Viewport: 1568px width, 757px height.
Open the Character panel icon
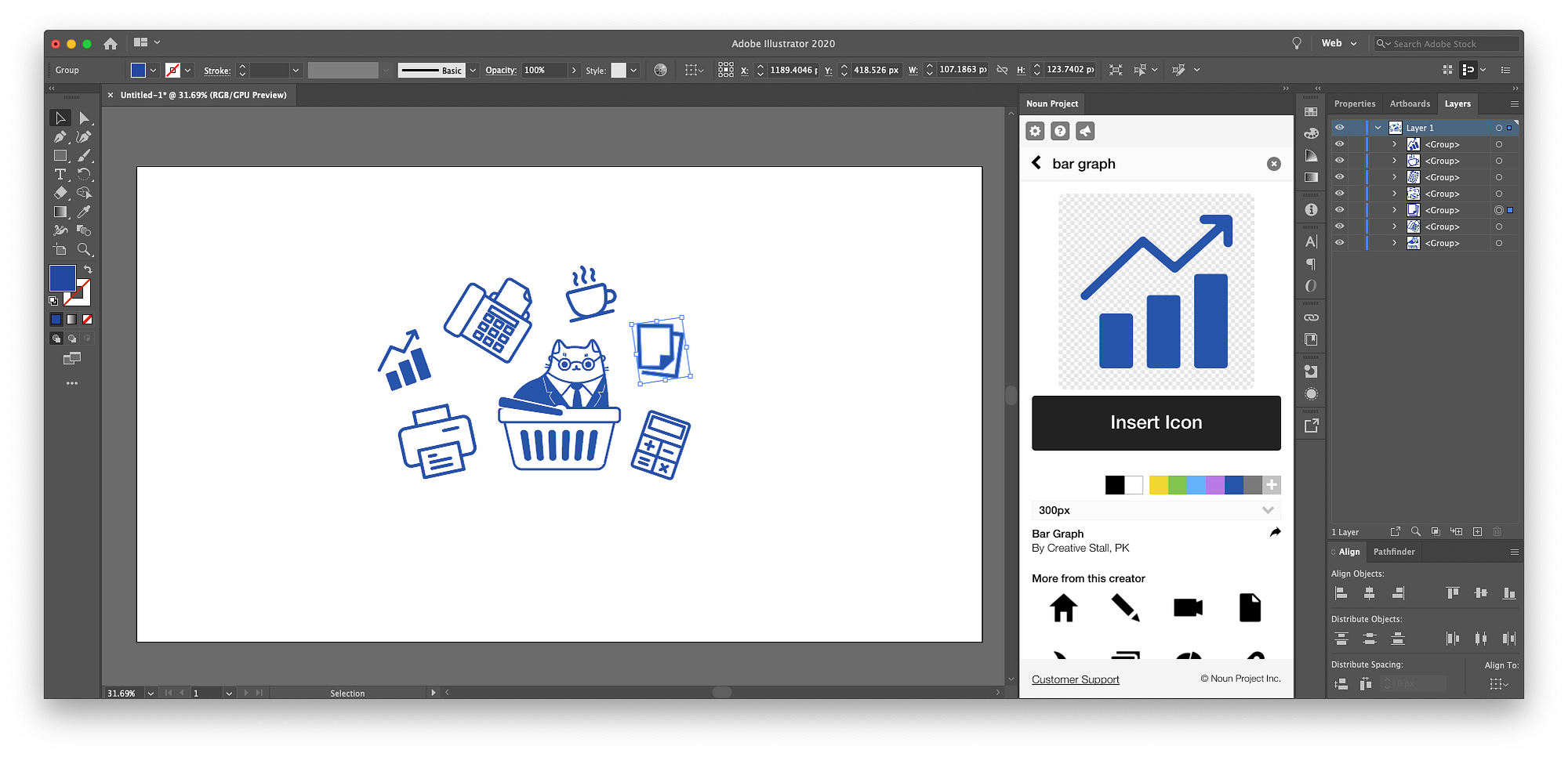pyautogui.click(x=1311, y=241)
